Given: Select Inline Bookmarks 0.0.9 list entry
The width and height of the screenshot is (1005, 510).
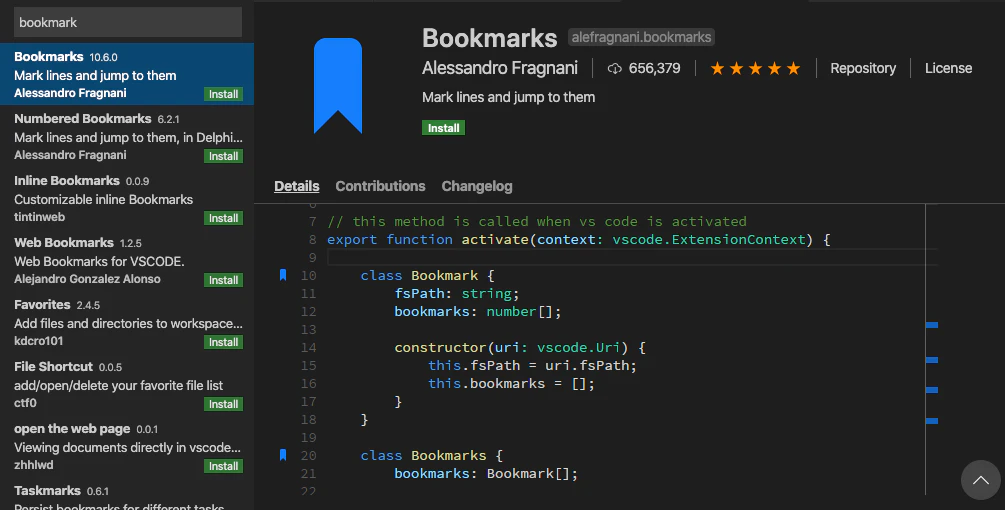Looking at the screenshot, I should click(127, 198).
